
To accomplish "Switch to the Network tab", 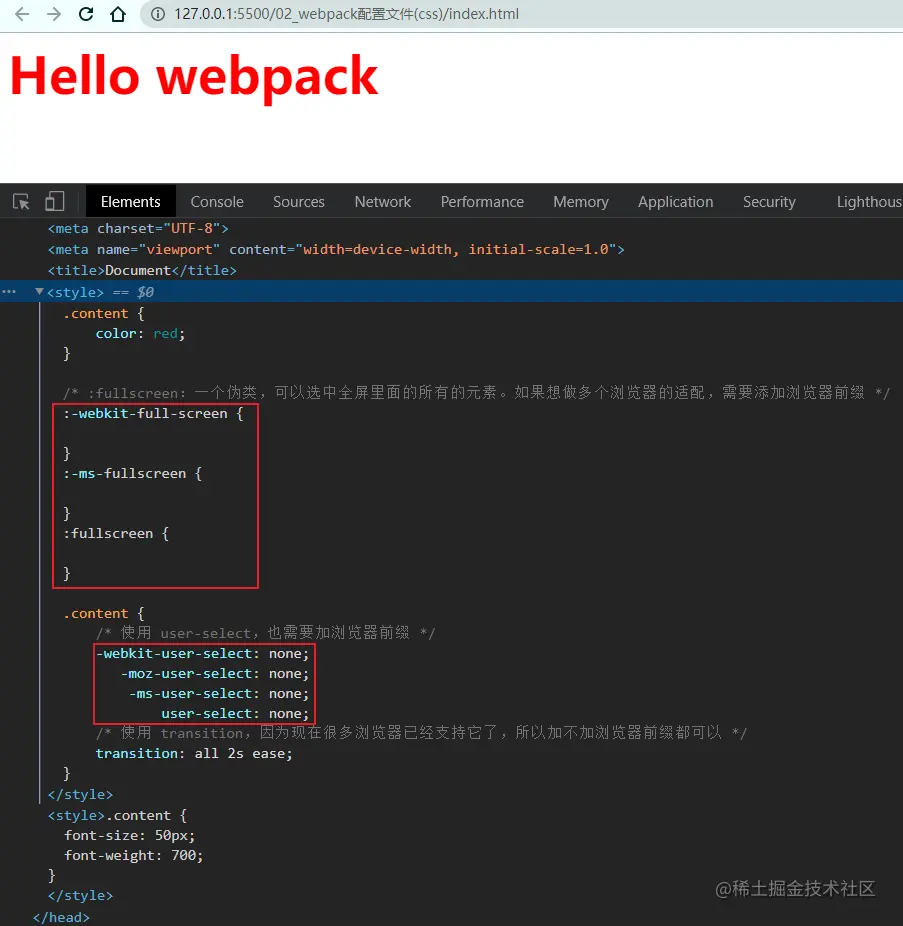I will (x=383, y=201).
